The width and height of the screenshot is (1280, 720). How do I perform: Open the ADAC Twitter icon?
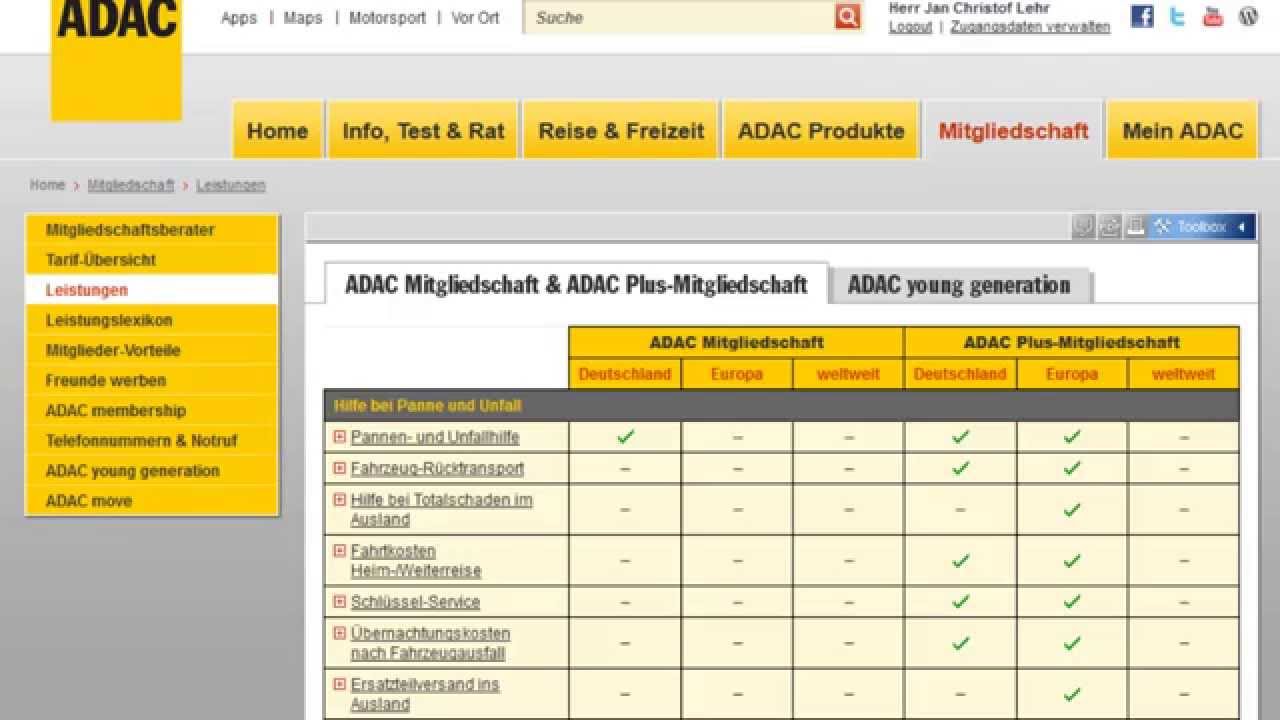coord(1178,16)
